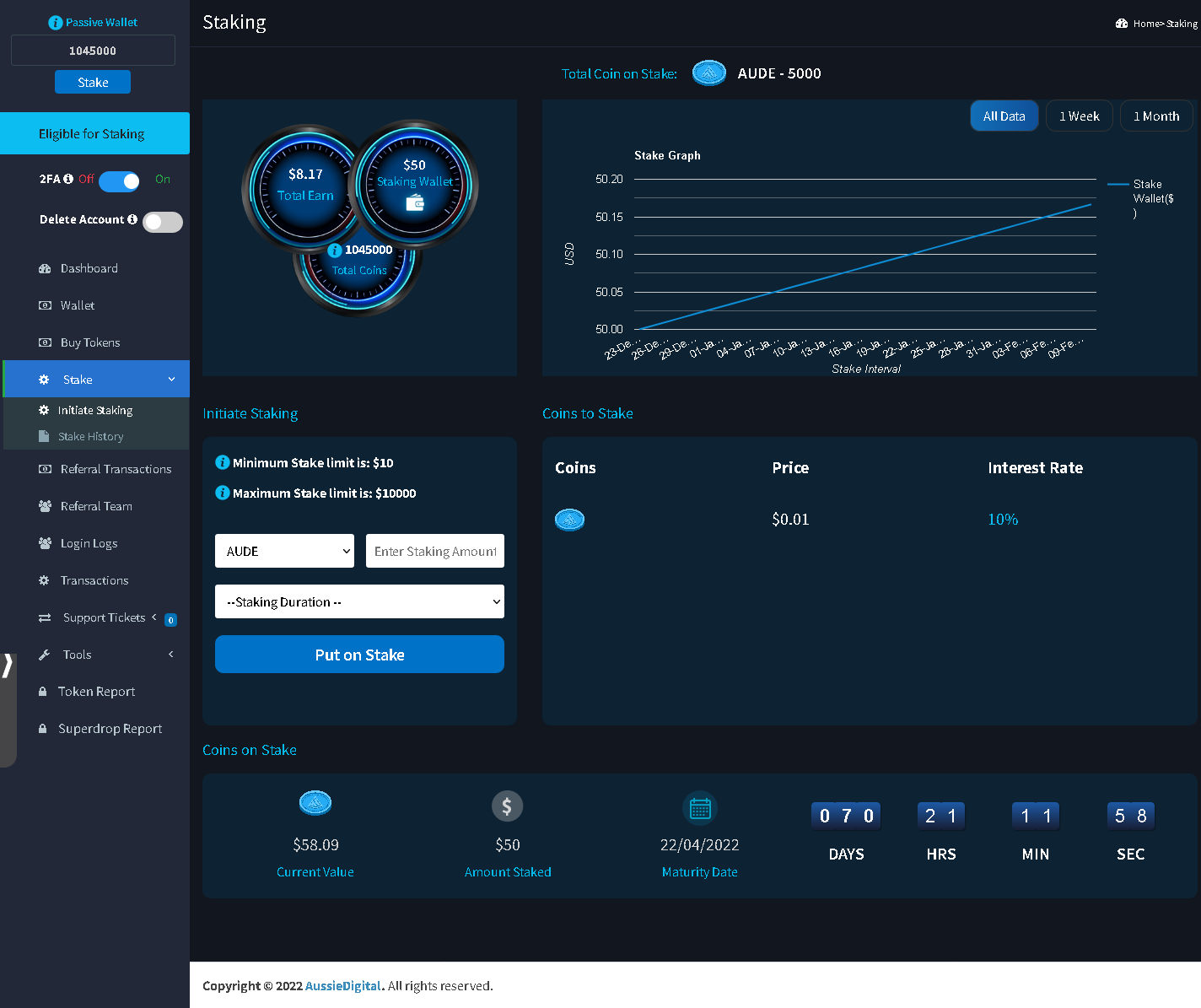Click the Stake button under Passive Wallet
1201x1008 pixels.
pyautogui.click(x=93, y=82)
